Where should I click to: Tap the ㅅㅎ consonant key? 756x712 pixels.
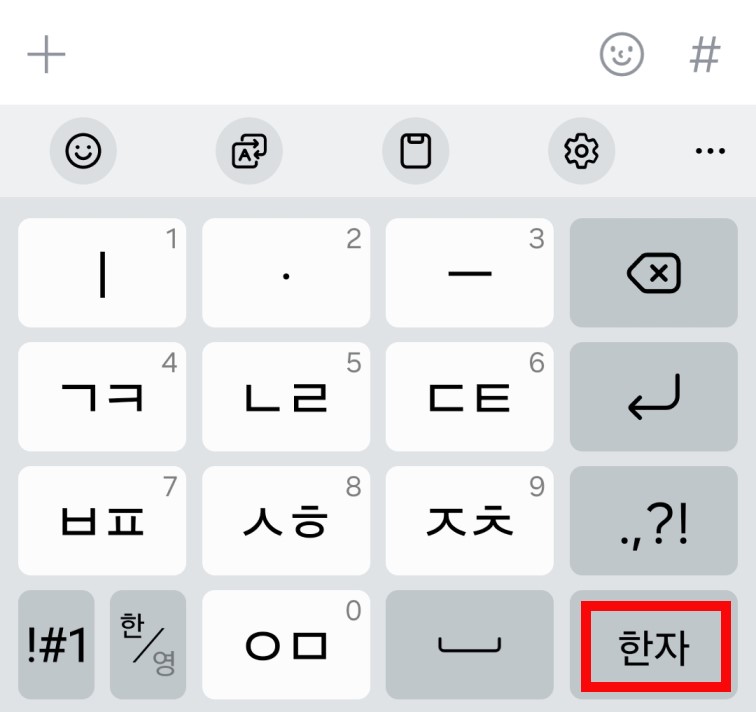coord(286,521)
